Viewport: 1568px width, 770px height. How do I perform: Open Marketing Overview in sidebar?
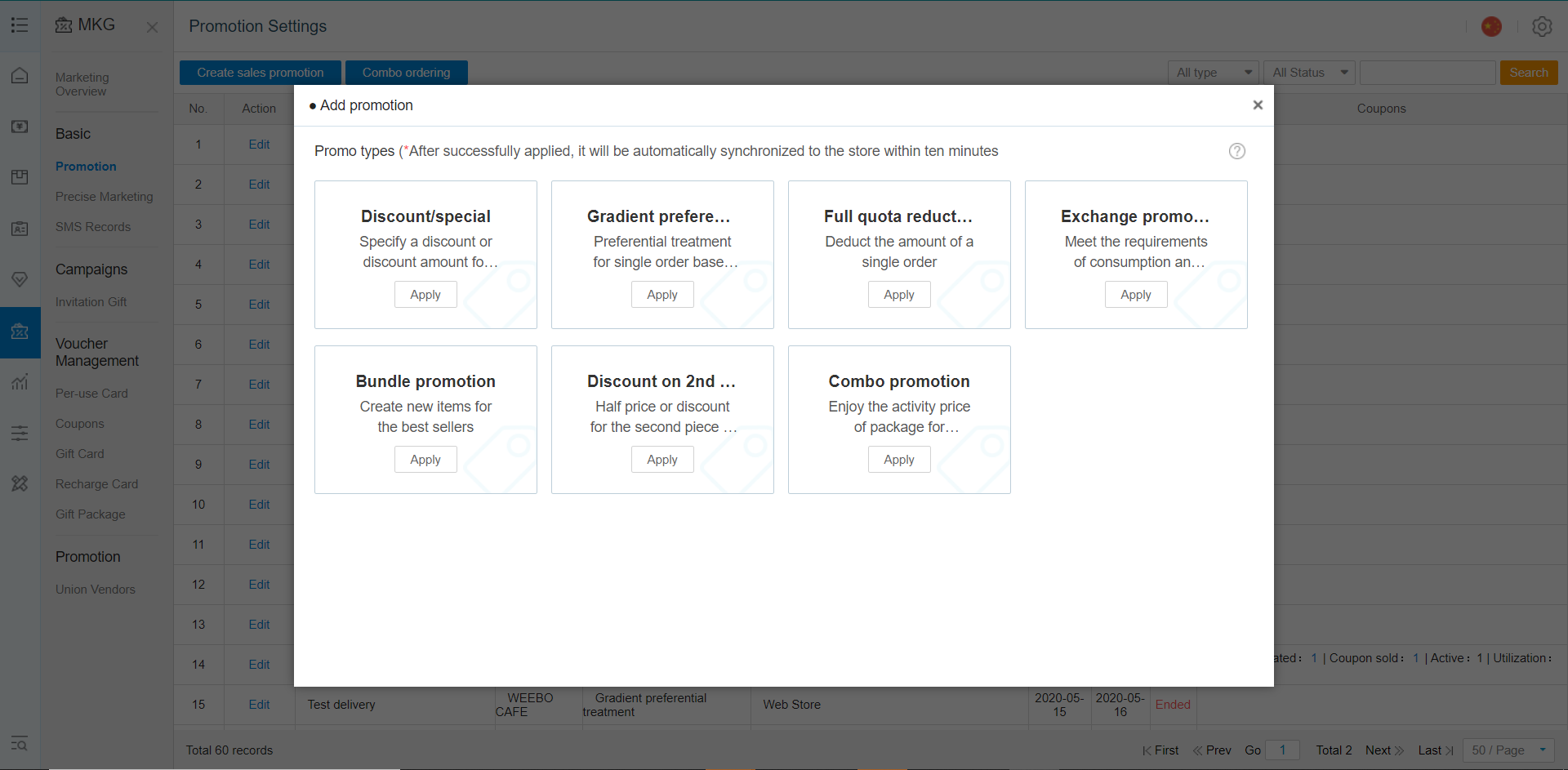pyautogui.click(x=82, y=84)
